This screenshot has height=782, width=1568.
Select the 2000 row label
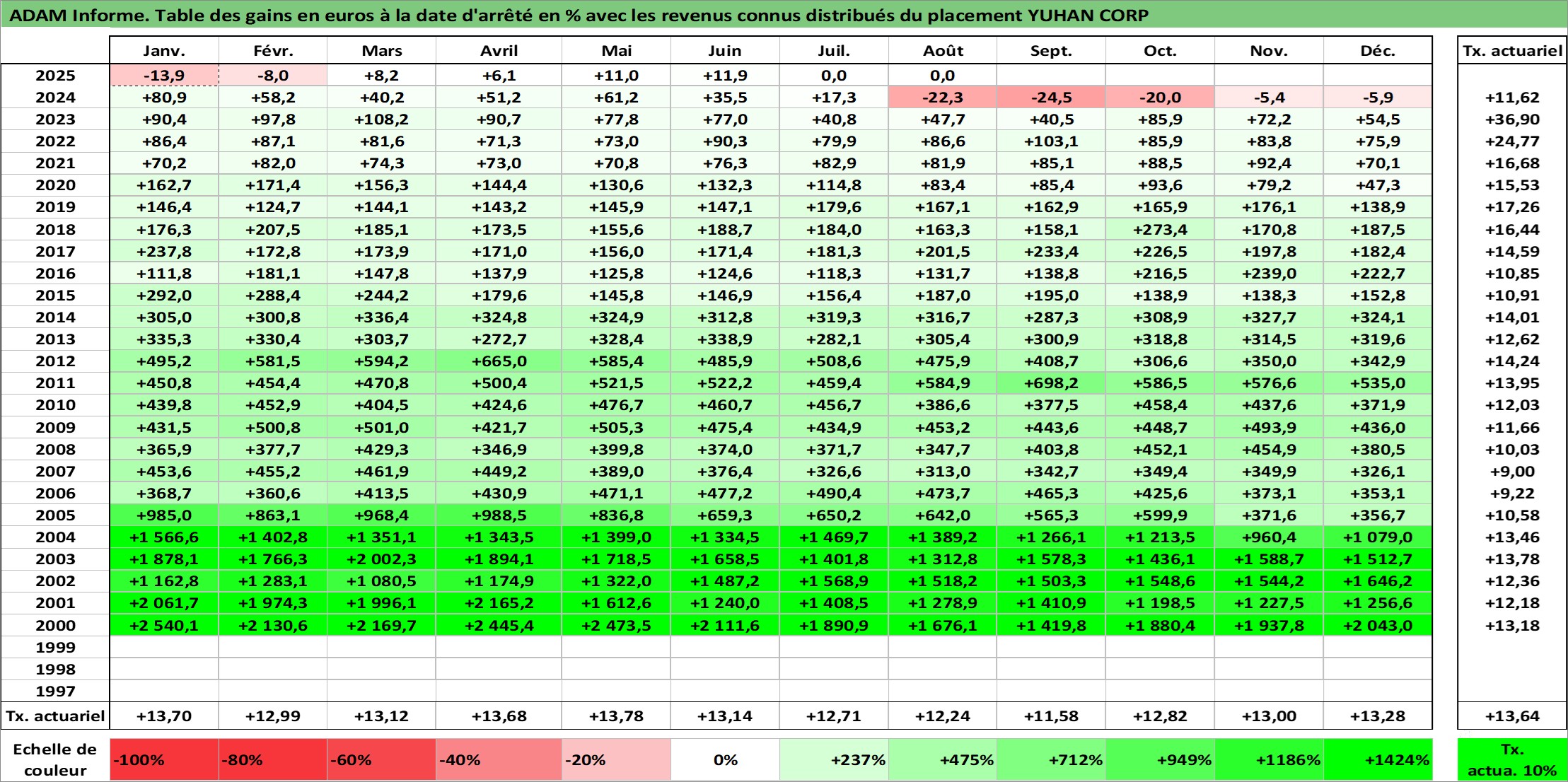[55, 626]
